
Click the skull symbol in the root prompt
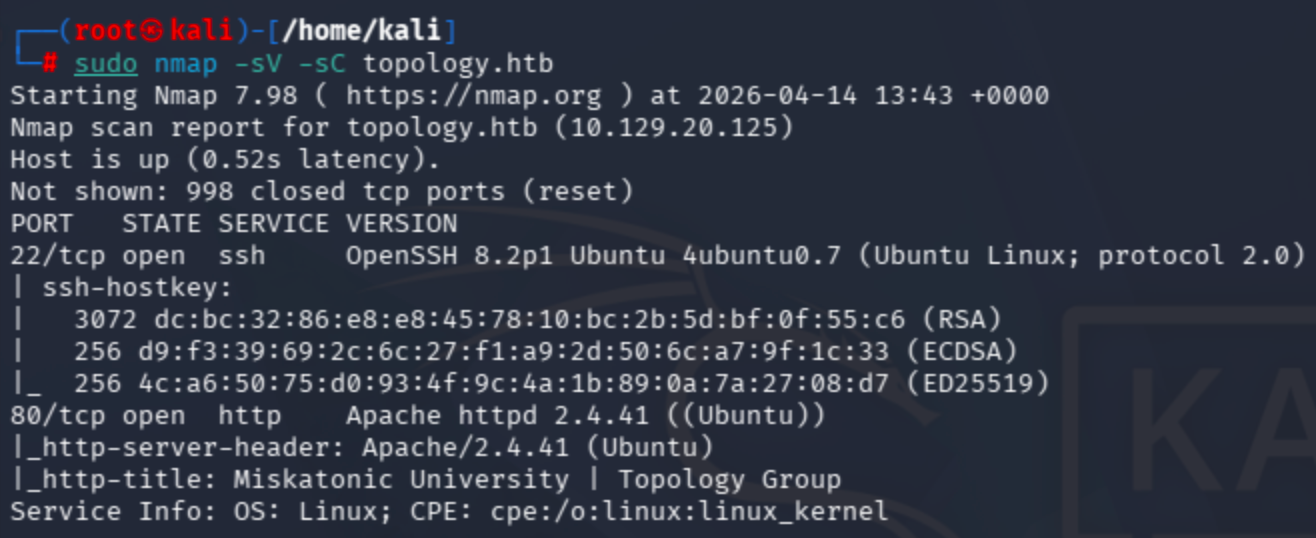click(x=152, y=31)
